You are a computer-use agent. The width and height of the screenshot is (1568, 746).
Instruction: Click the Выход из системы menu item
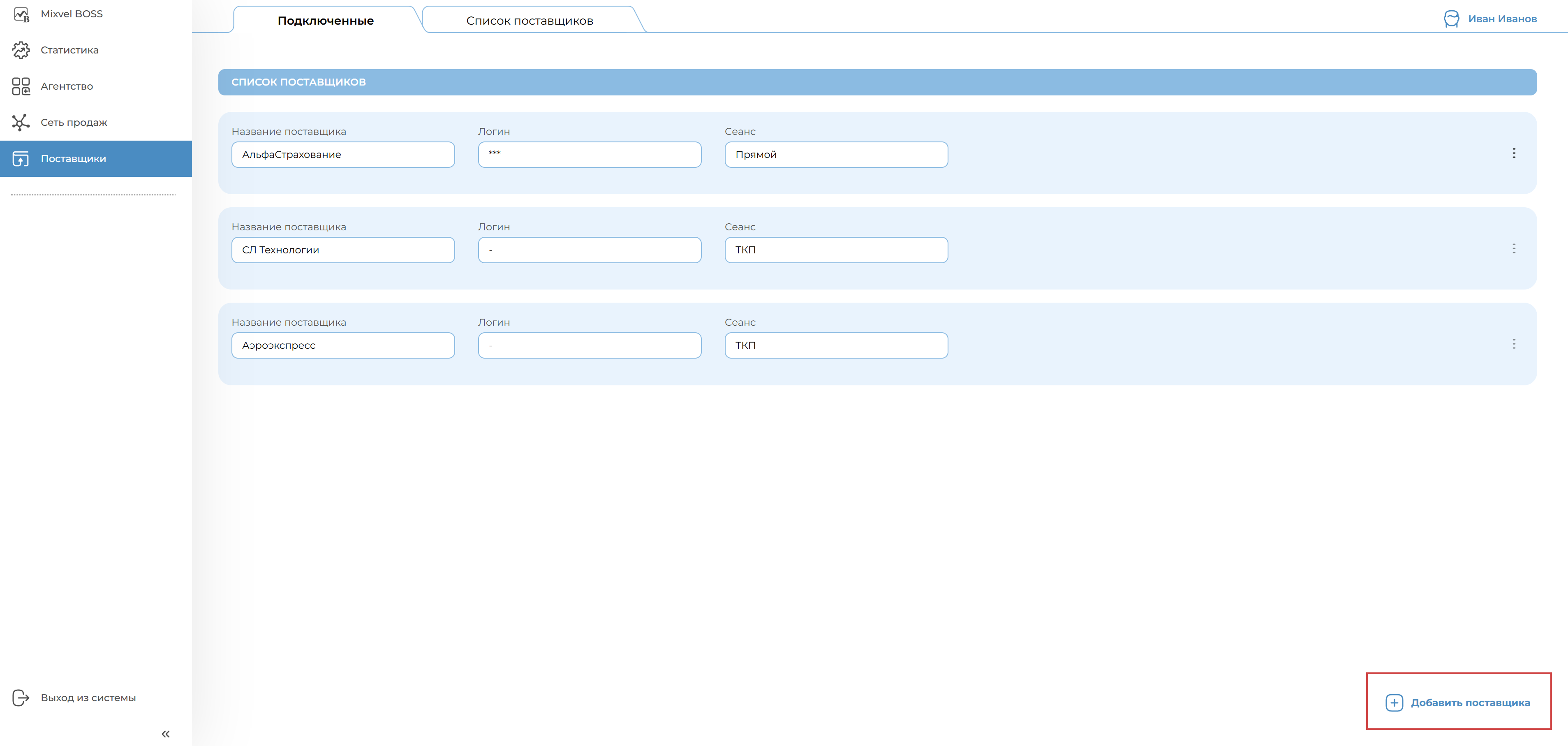[88, 698]
